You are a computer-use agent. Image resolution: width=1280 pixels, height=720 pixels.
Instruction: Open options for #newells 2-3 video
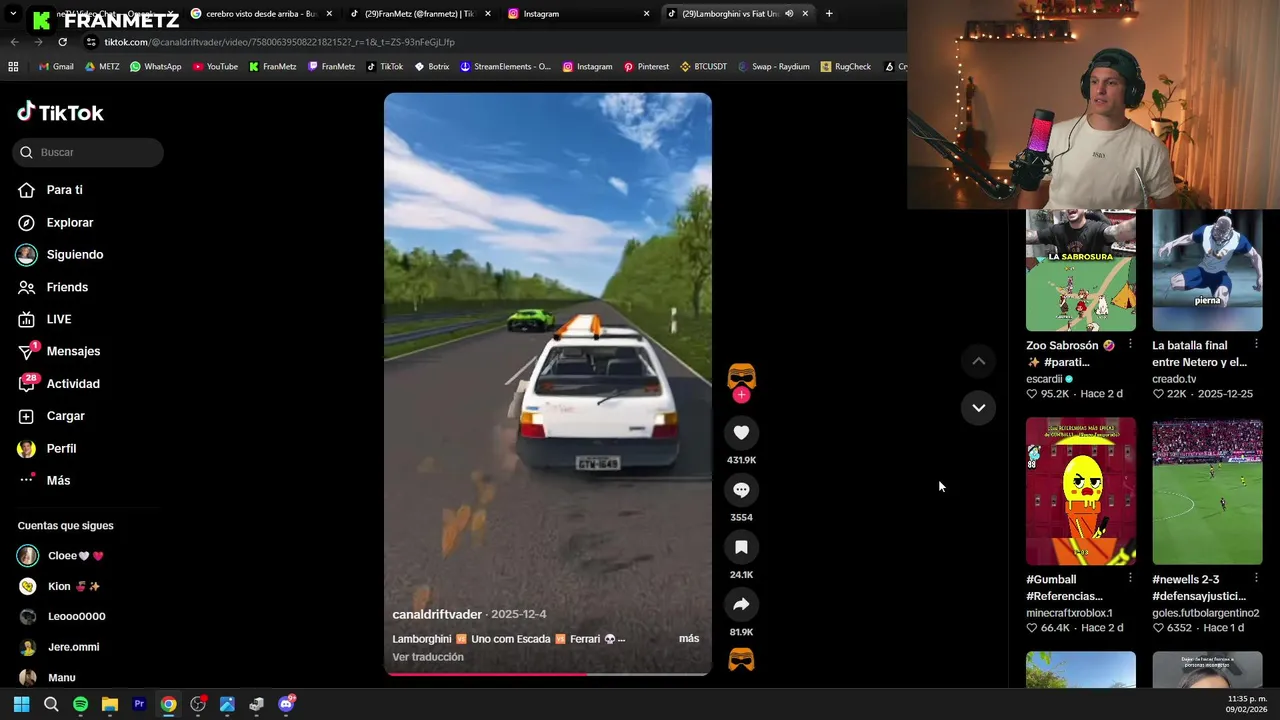tap(1256, 578)
